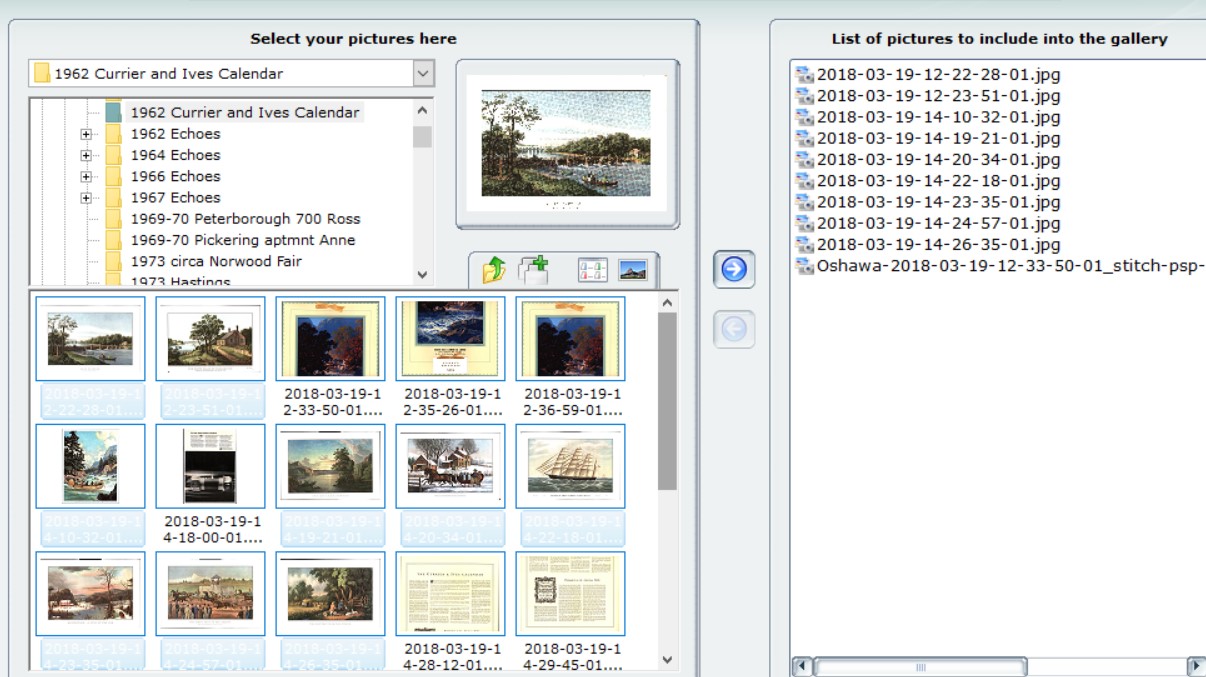The width and height of the screenshot is (1206, 677).
Task: Select clipper ship thumbnail 2018-03-19-14-22-18-01
Action: click(x=570, y=466)
